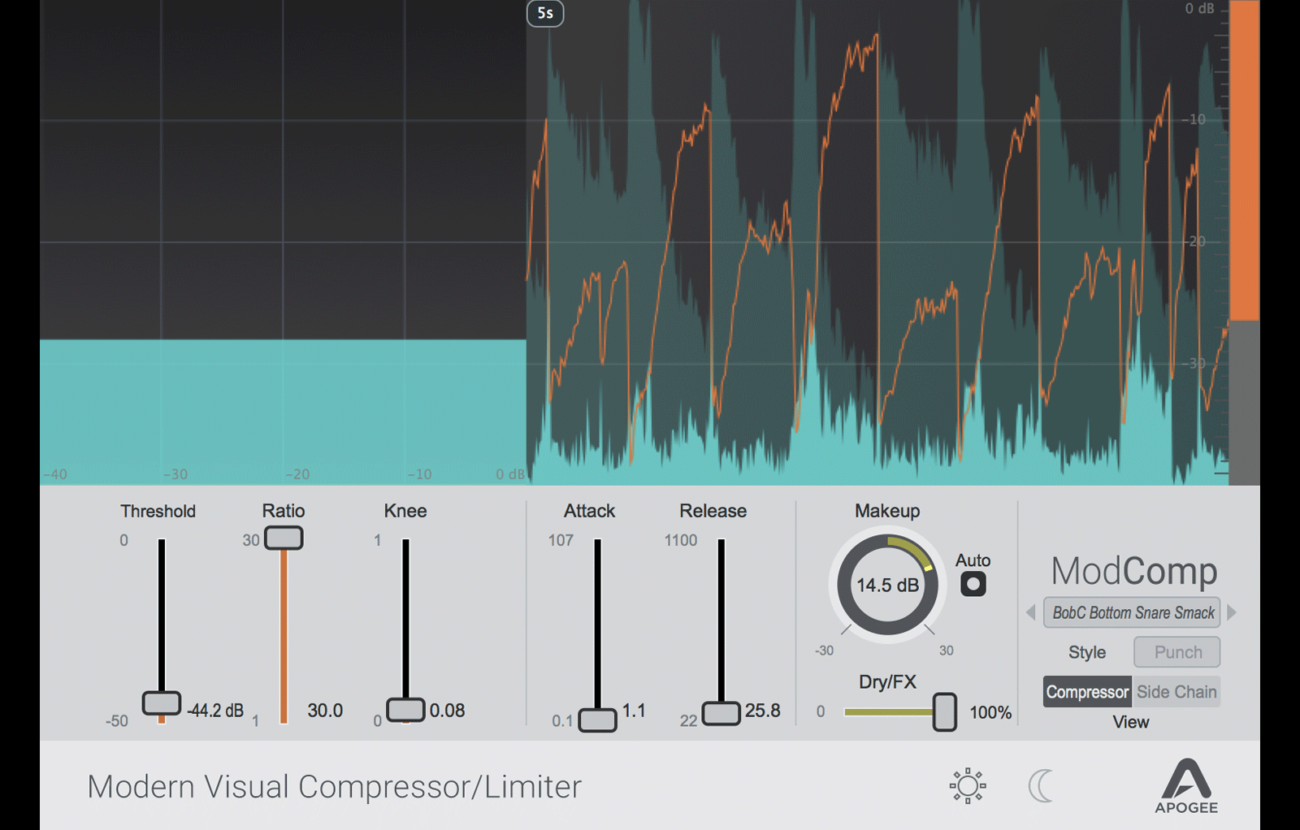Click the Threshold slider handle
Image resolution: width=1300 pixels, height=830 pixels.
coord(161,703)
